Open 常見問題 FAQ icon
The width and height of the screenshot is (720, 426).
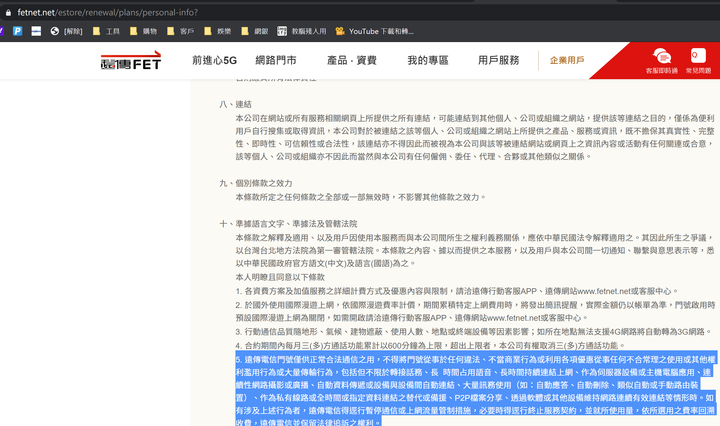[698, 61]
